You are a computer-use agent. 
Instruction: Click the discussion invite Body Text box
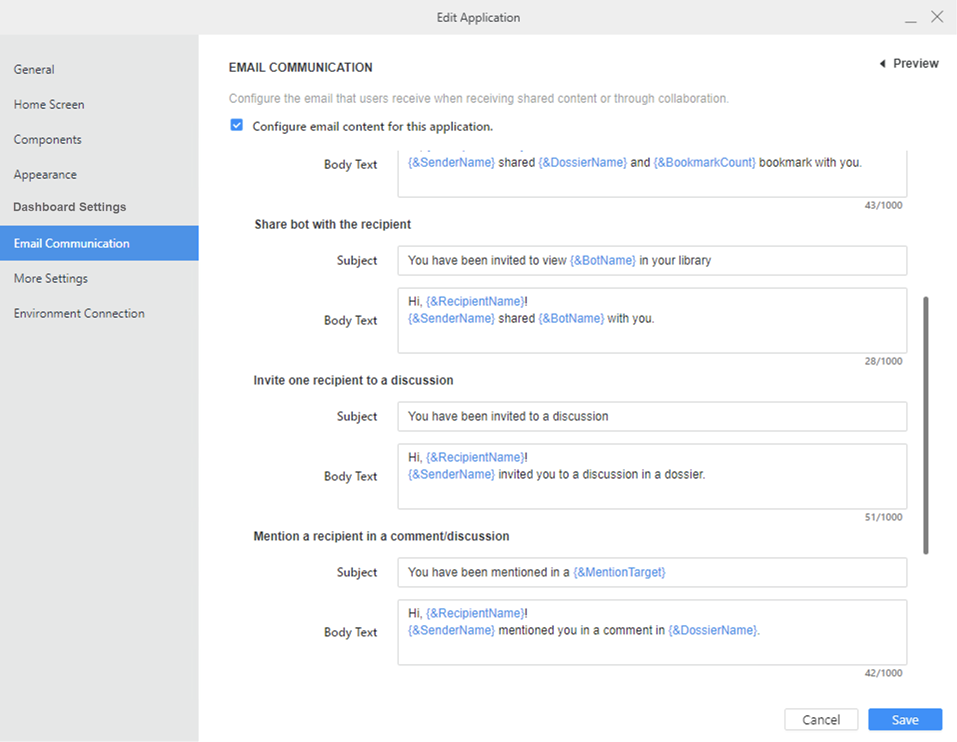click(651, 476)
